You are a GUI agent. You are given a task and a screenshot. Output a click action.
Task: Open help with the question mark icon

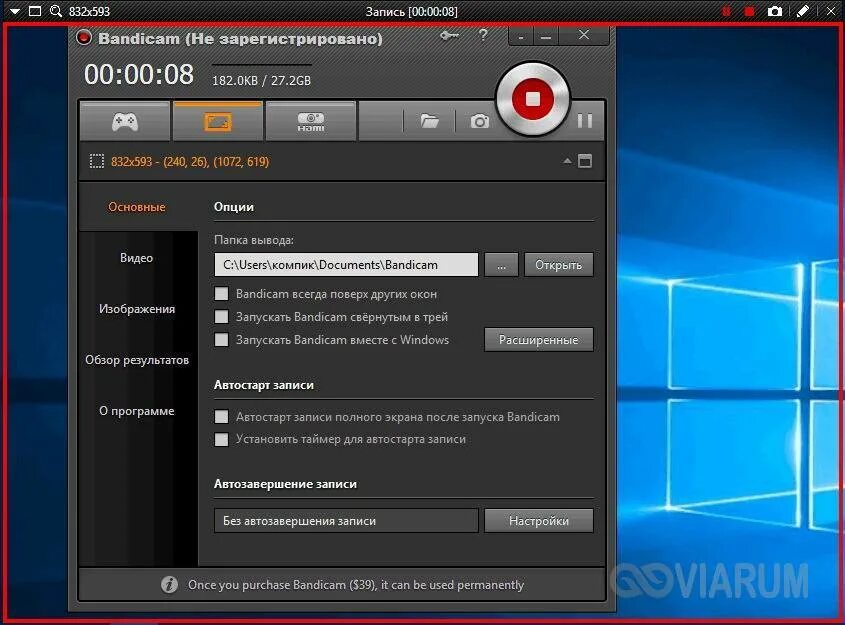coord(483,36)
